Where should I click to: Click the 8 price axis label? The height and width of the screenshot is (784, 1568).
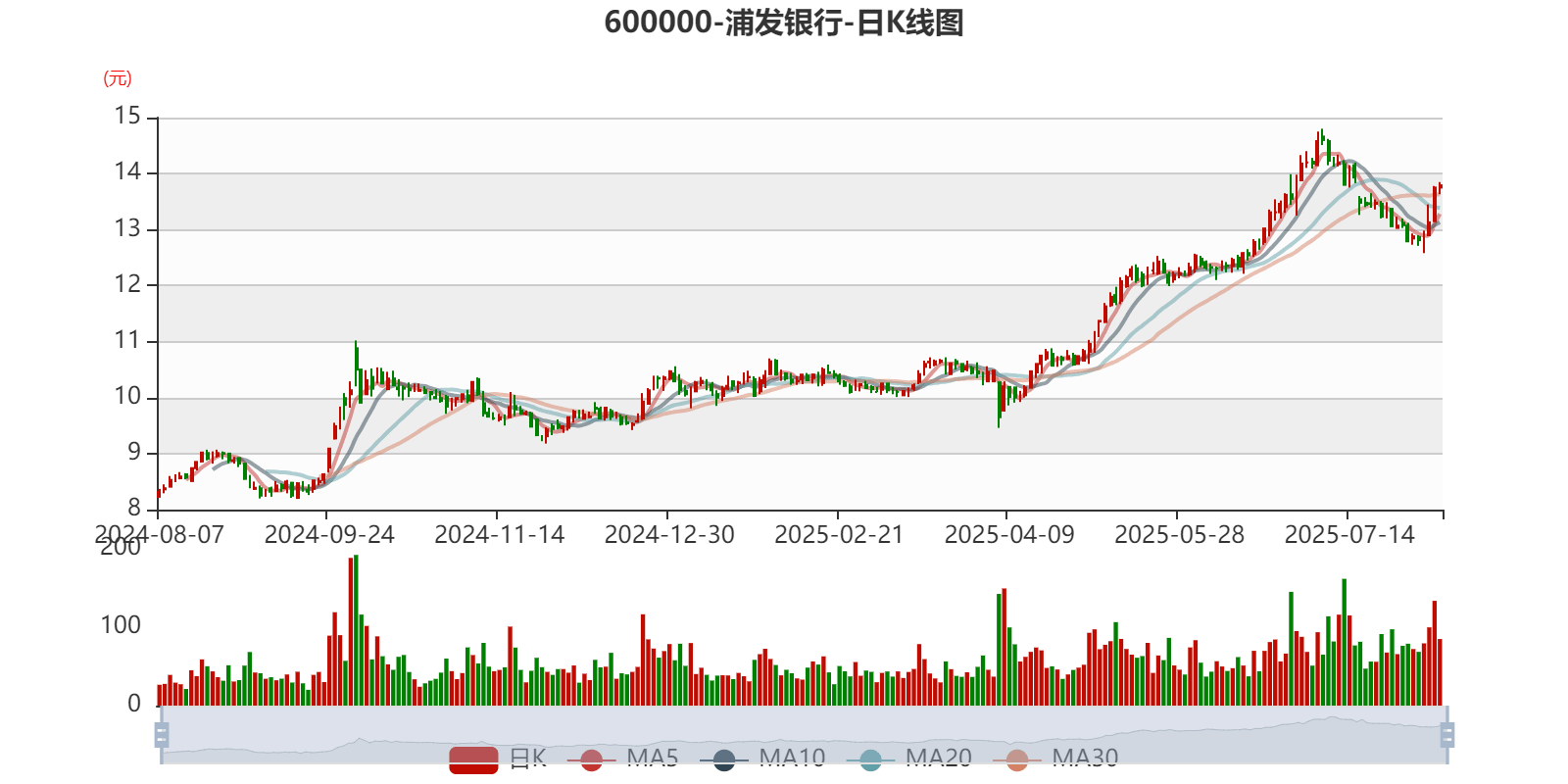[134, 509]
